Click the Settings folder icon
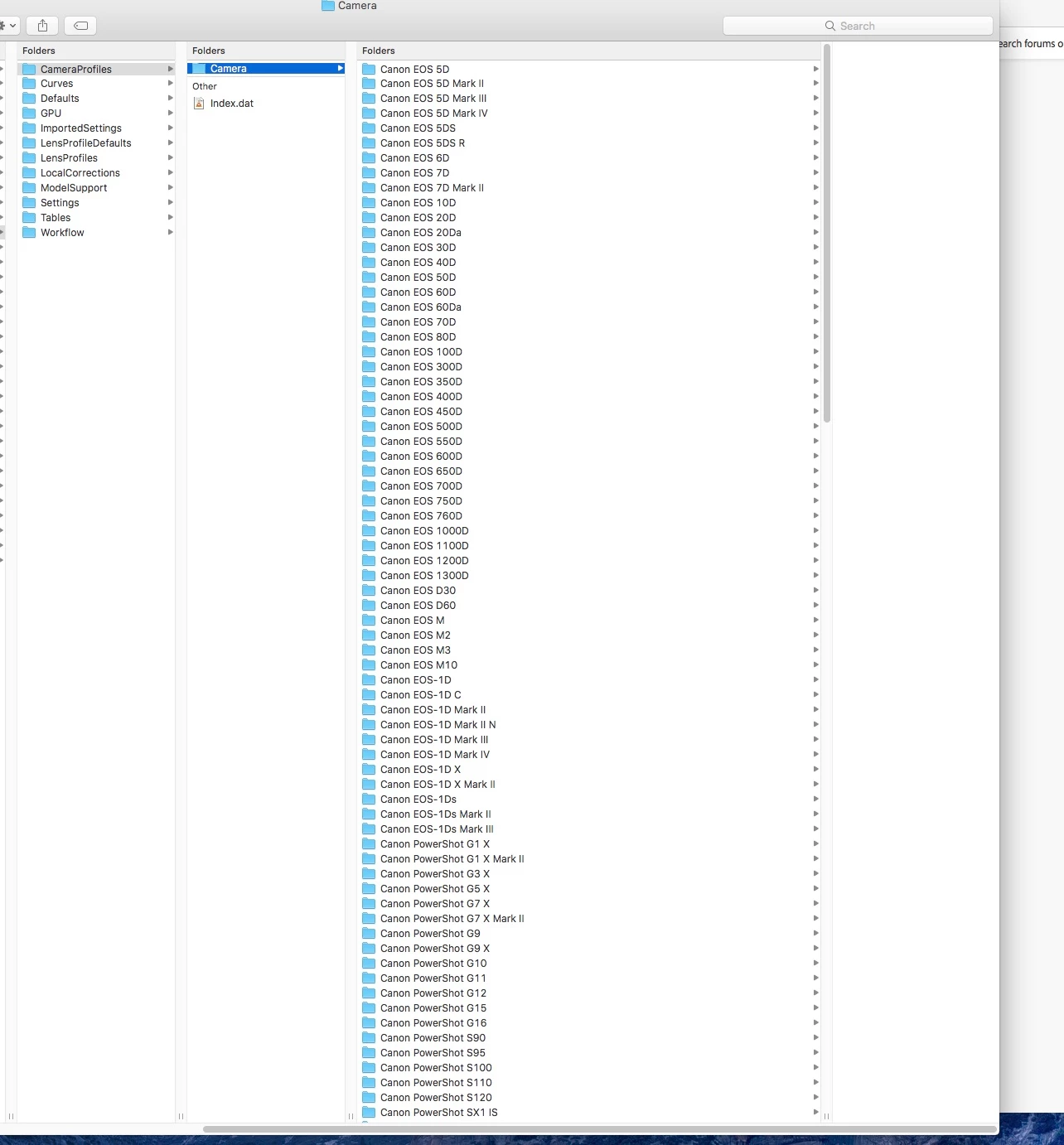Viewport: 1064px width, 1145px height. coord(29,202)
